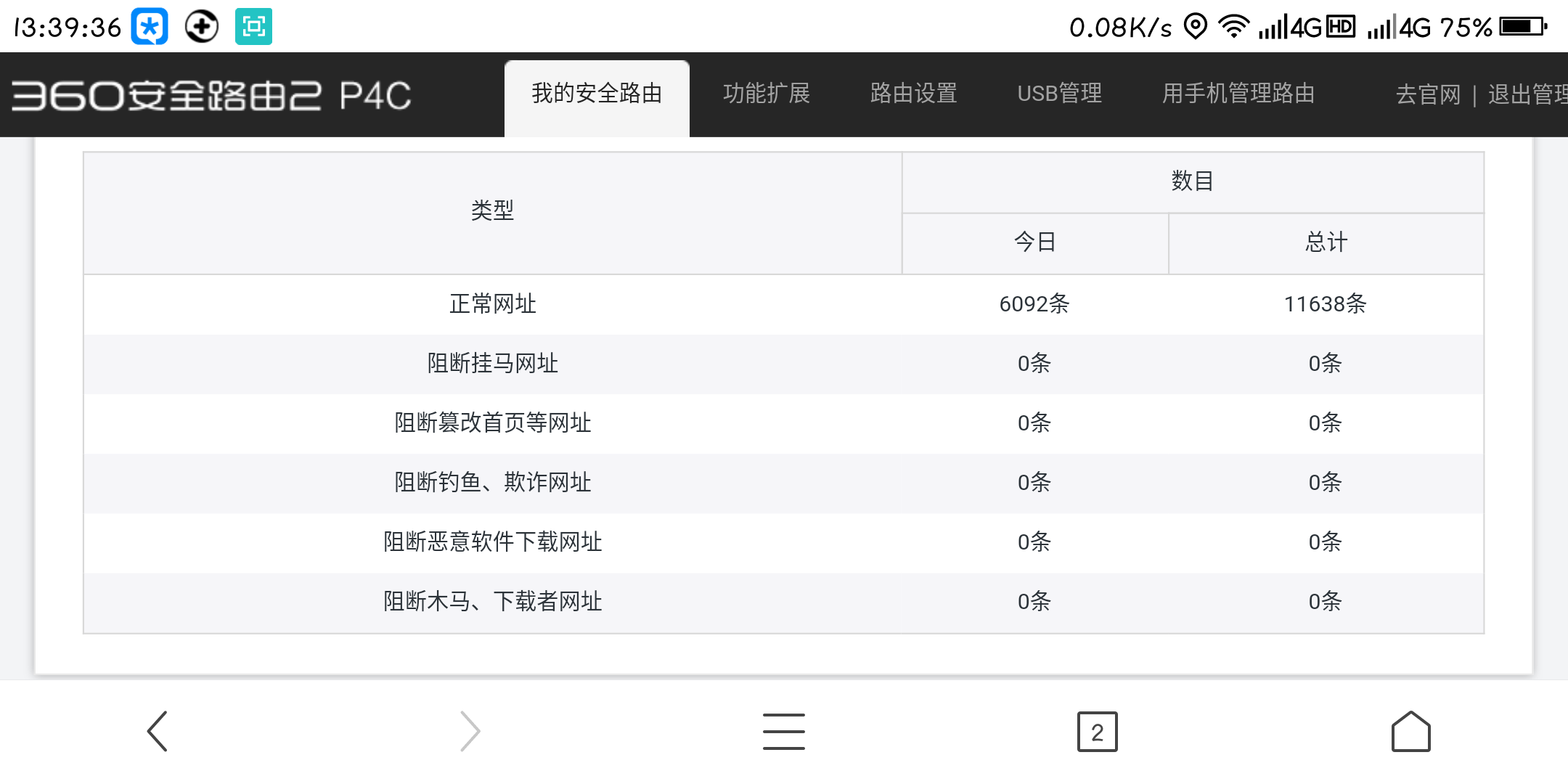
Task: Tap the blue star app status icon
Action: coord(150,27)
